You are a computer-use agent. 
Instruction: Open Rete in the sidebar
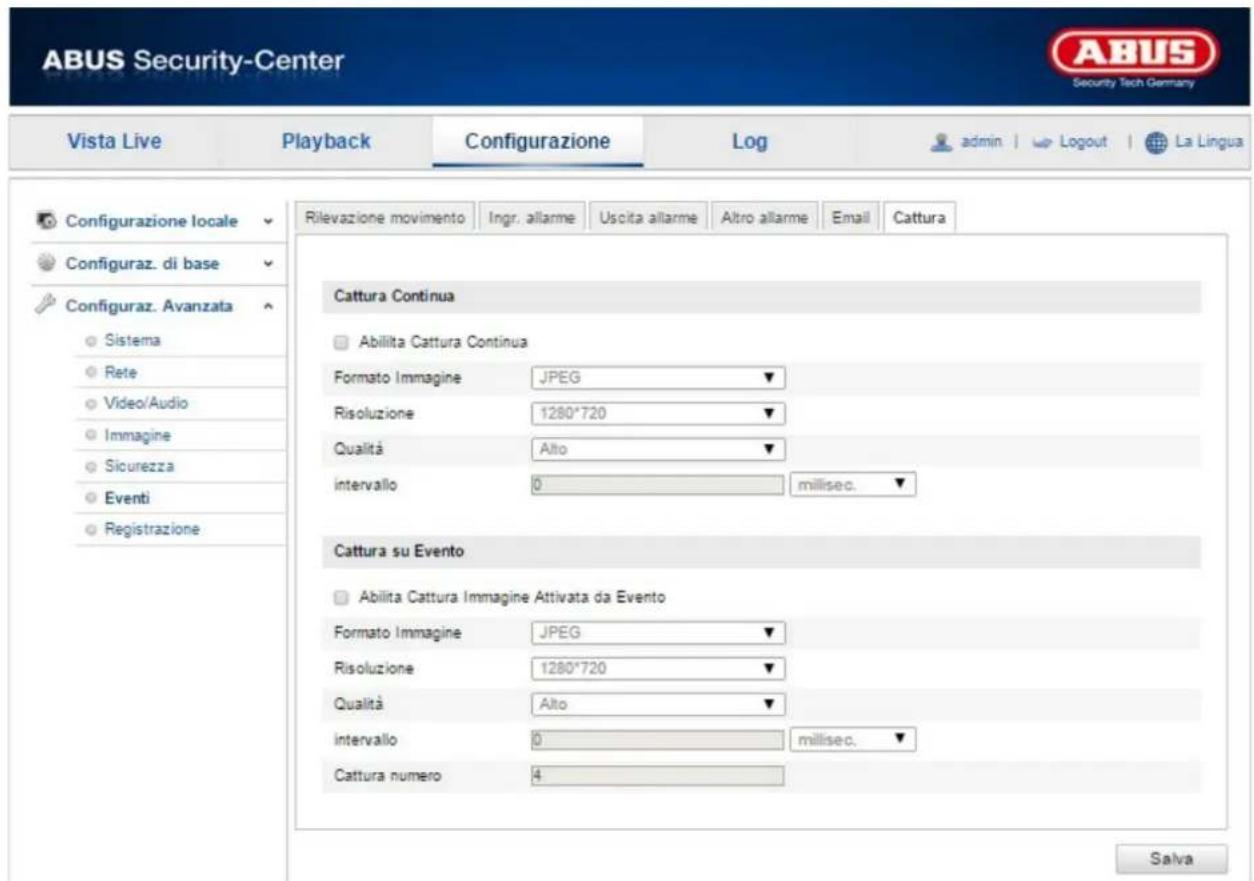point(120,372)
